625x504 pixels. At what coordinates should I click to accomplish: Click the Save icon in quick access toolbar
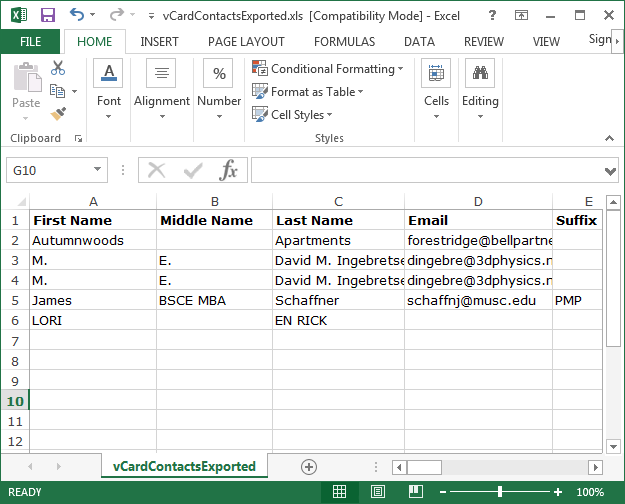(x=48, y=15)
